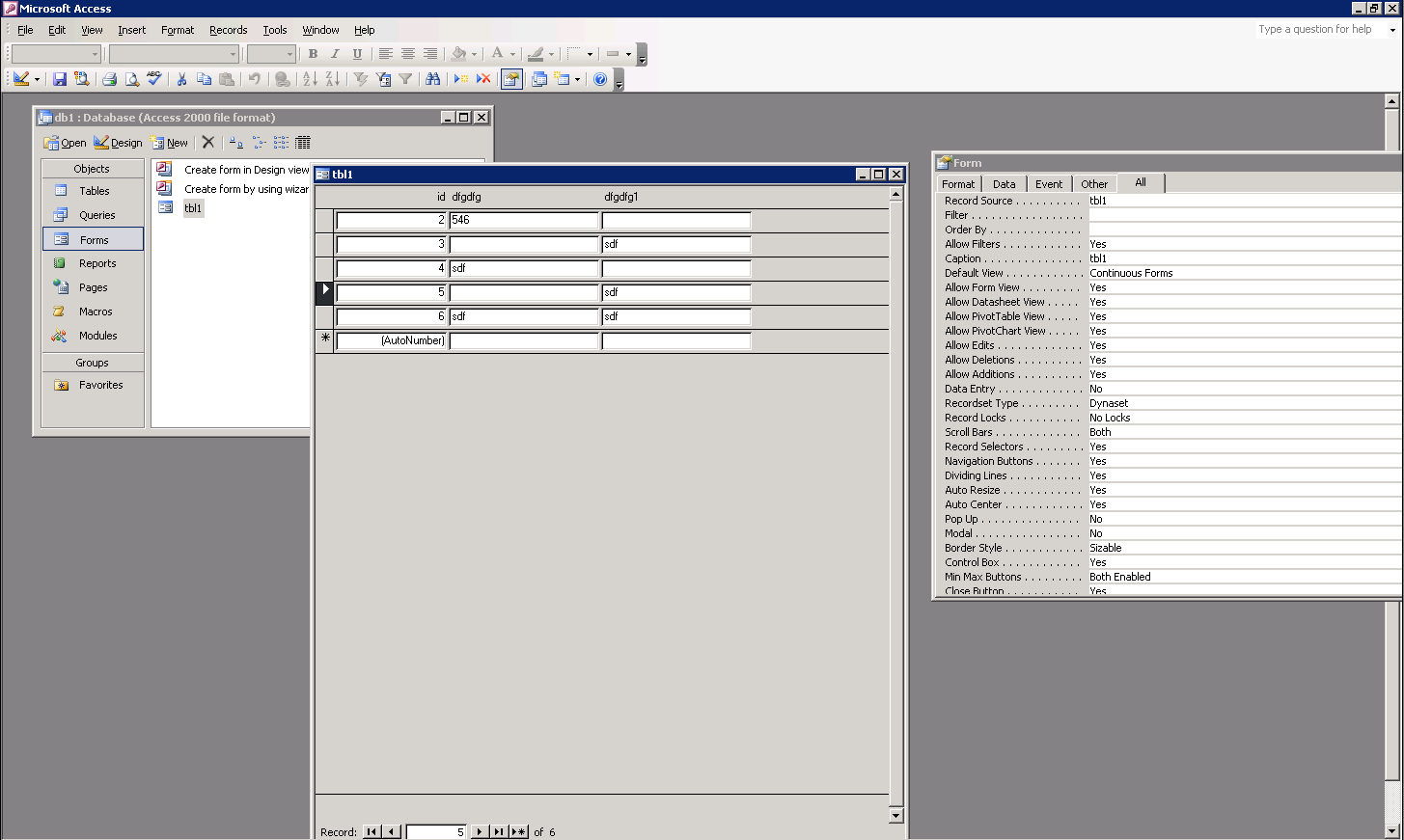The image size is (1404, 840).
Task: Click the New Object toolbar icon
Action: [562, 79]
